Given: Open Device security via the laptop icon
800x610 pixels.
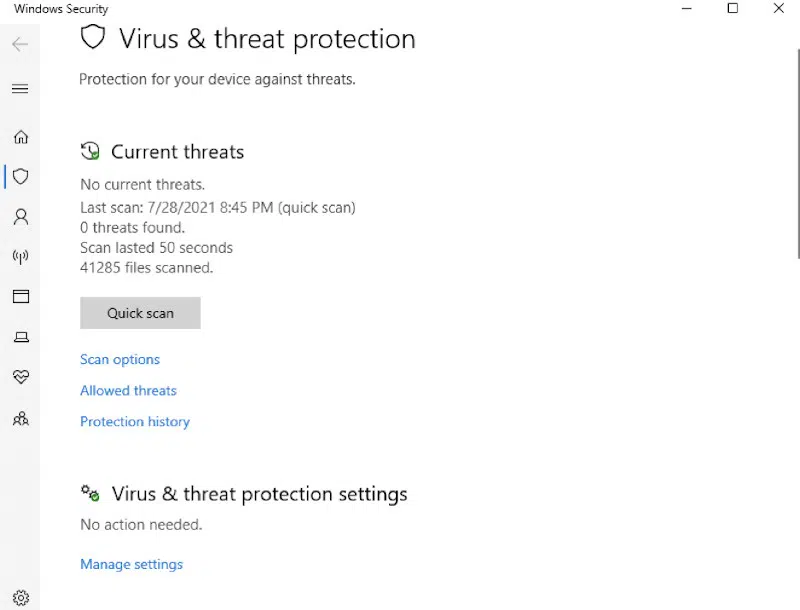Looking at the screenshot, I should click(x=21, y=337).
